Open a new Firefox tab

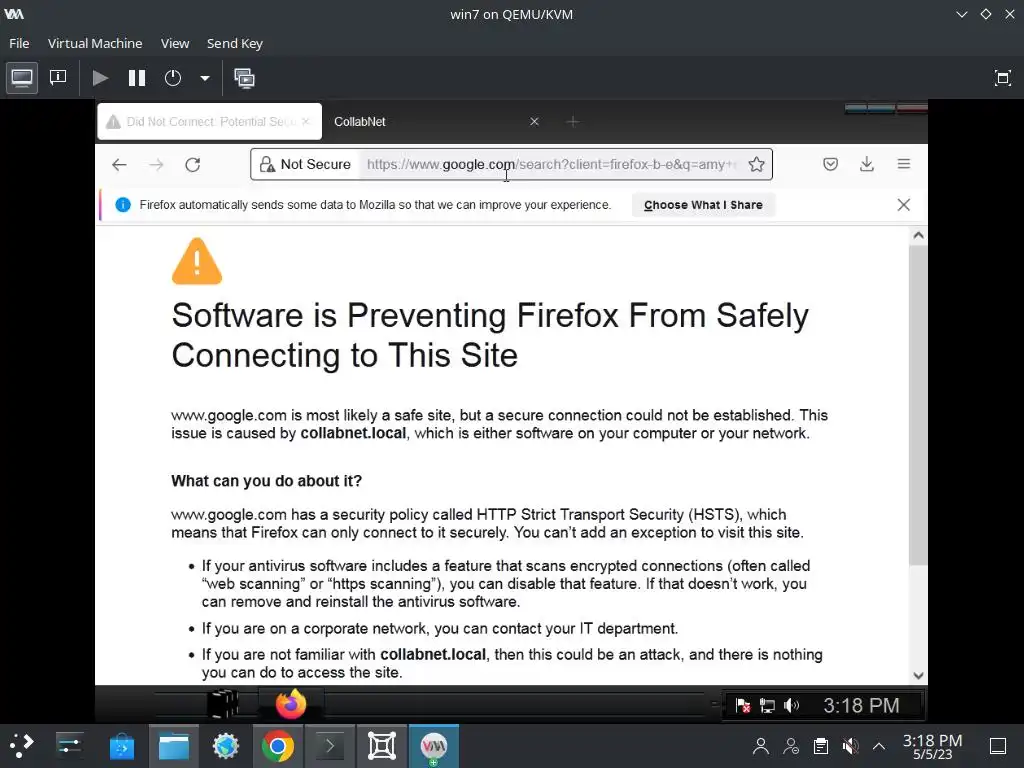coord(573,121)
